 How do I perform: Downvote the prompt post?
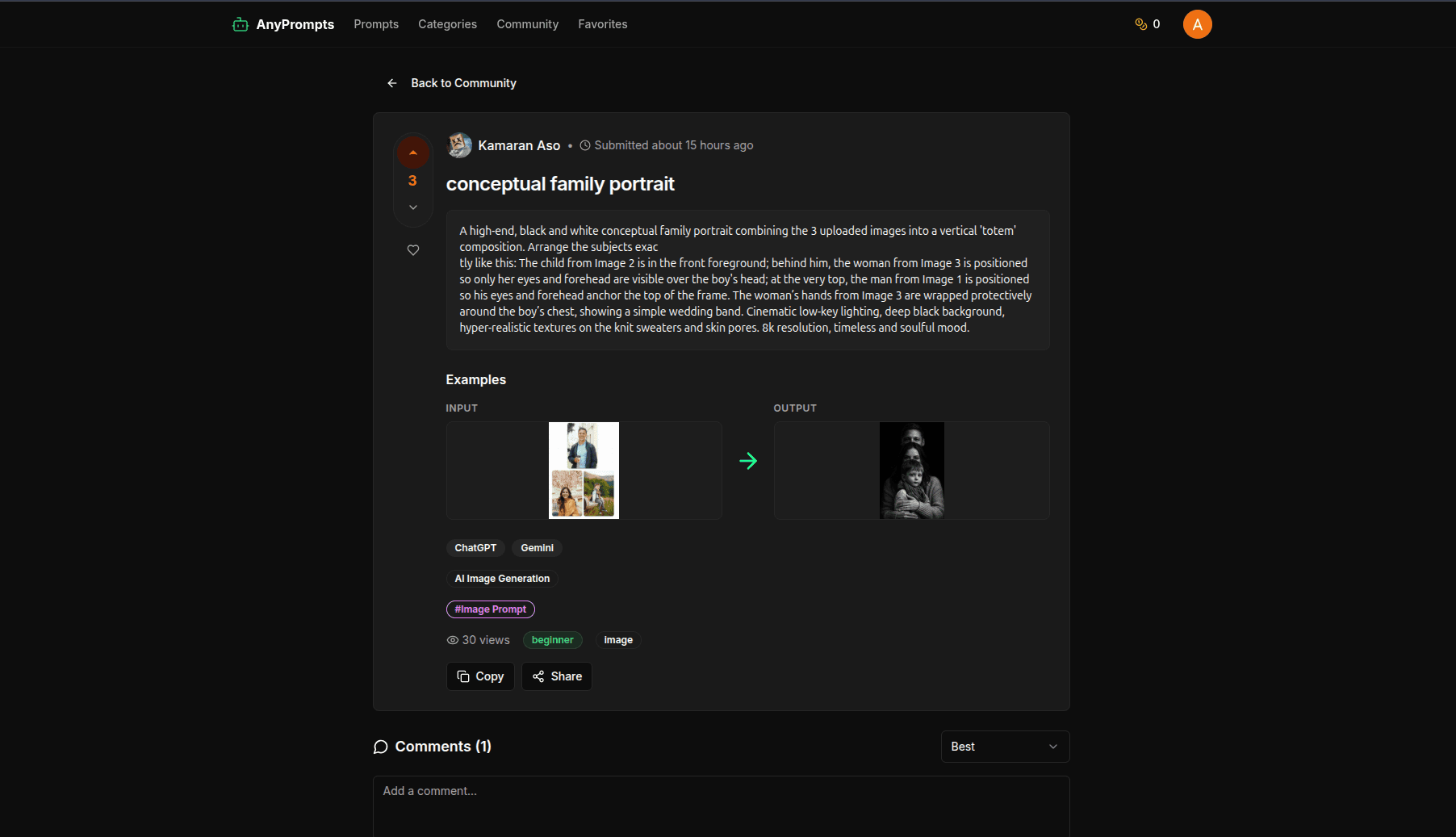(412, 207)
